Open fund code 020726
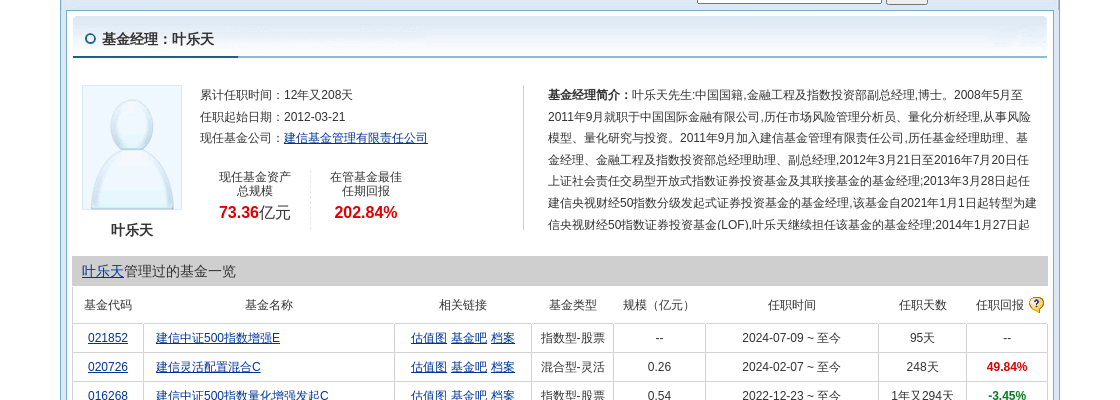This screenshot has width=1120, height=400. (x=108, y=367)
